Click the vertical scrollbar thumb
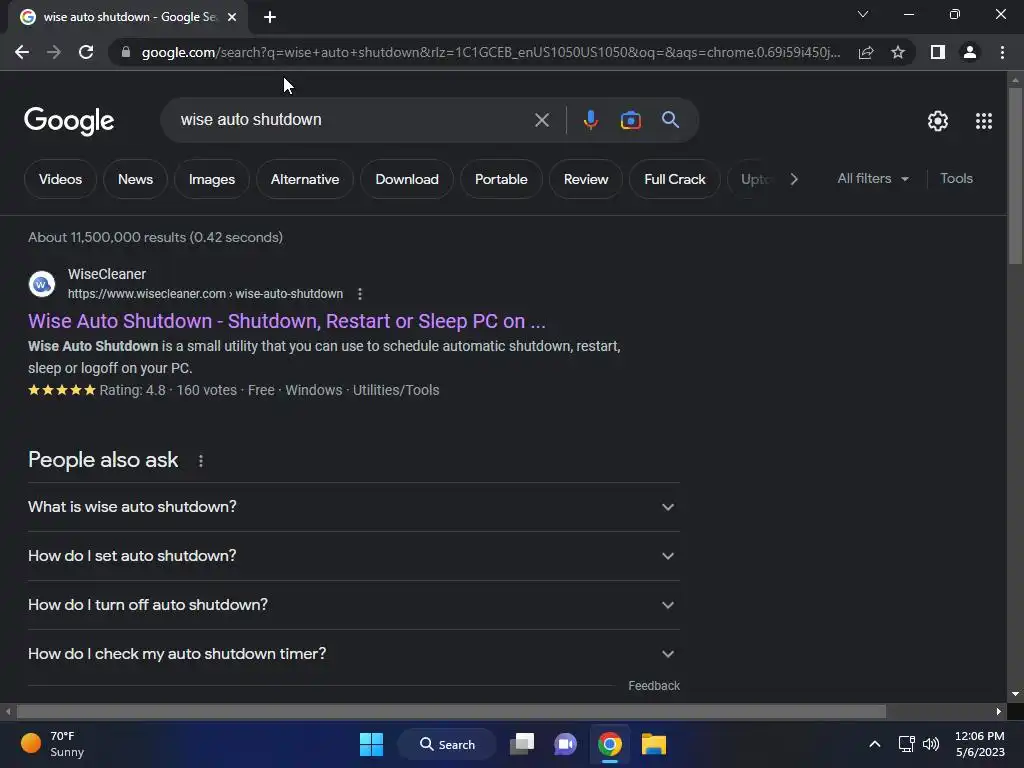1024x768 pixels. point(1015,175)
